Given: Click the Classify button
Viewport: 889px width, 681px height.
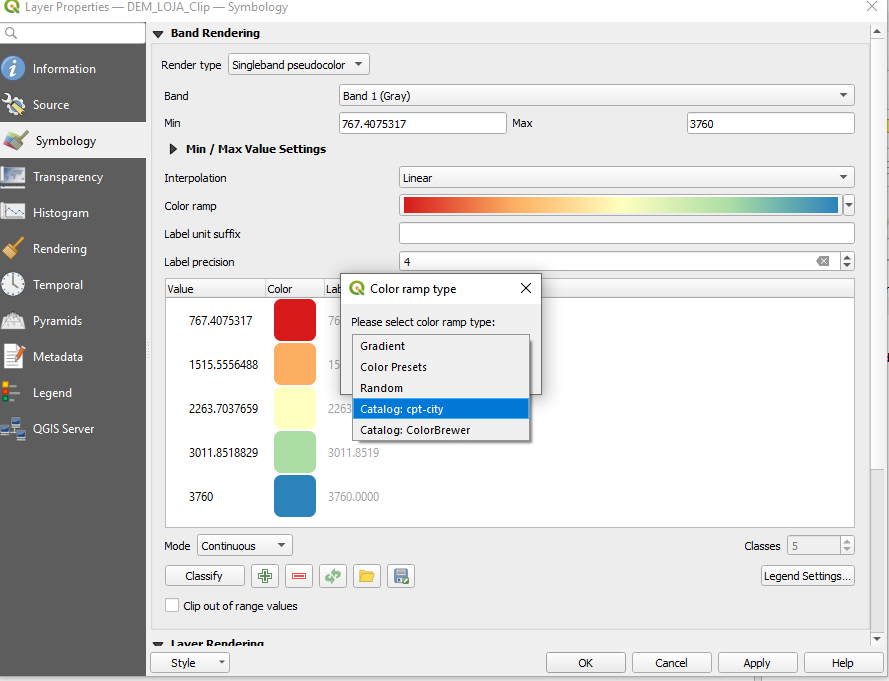Looking at the screenshot, I should click(204, 576).
